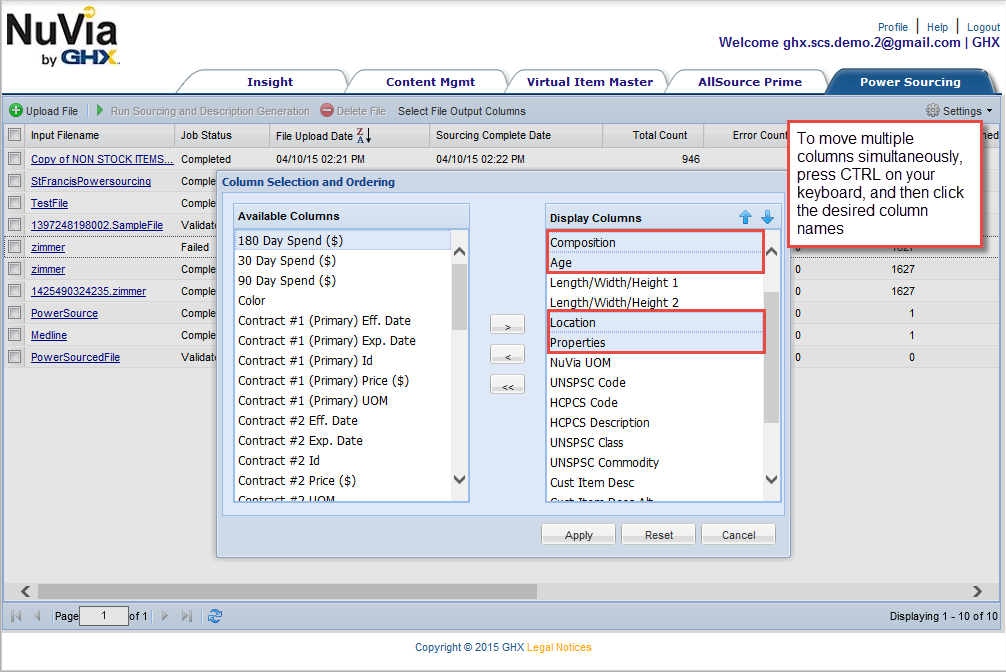
Task: Click the horizontal grid scrollbar thumb
Action: 287,591
